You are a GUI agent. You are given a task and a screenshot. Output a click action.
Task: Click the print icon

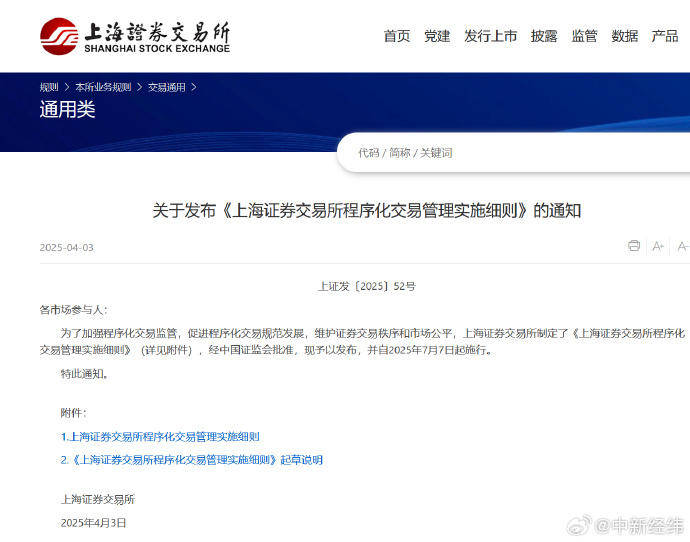point(634,246)
